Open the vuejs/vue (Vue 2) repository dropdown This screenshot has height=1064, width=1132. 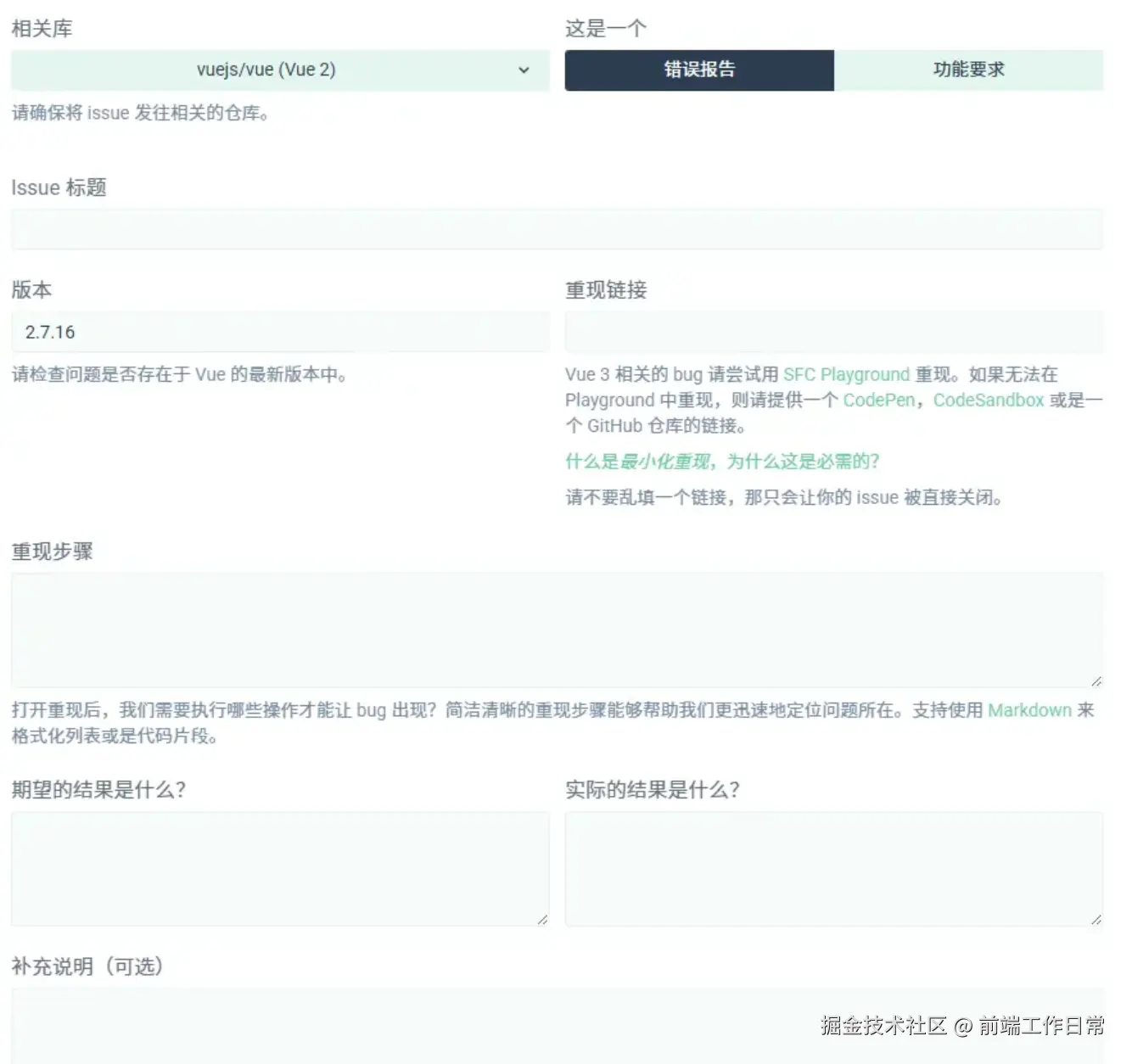point(280,70)
